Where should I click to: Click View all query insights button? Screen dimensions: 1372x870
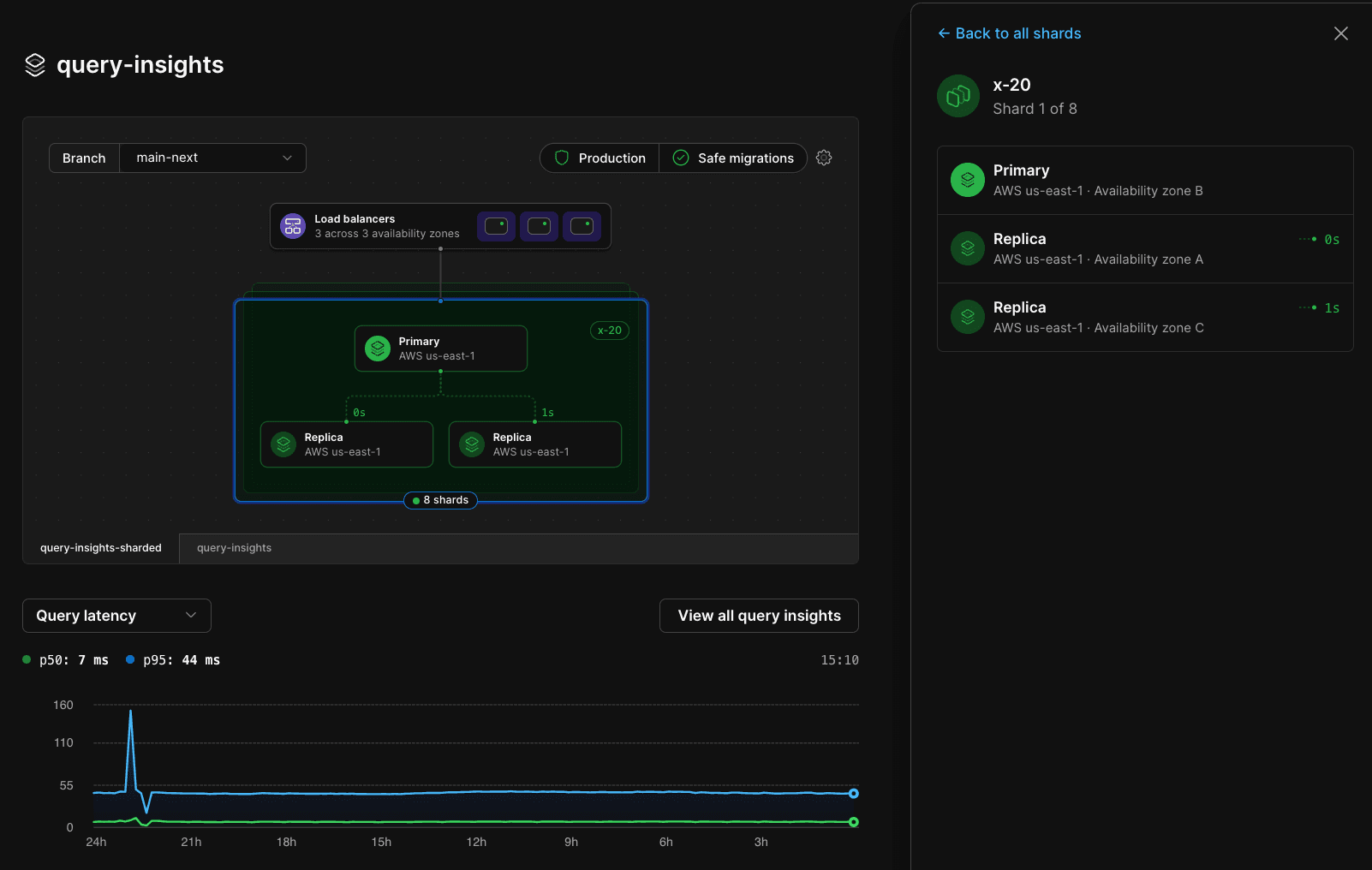click(x=759, y=616)
